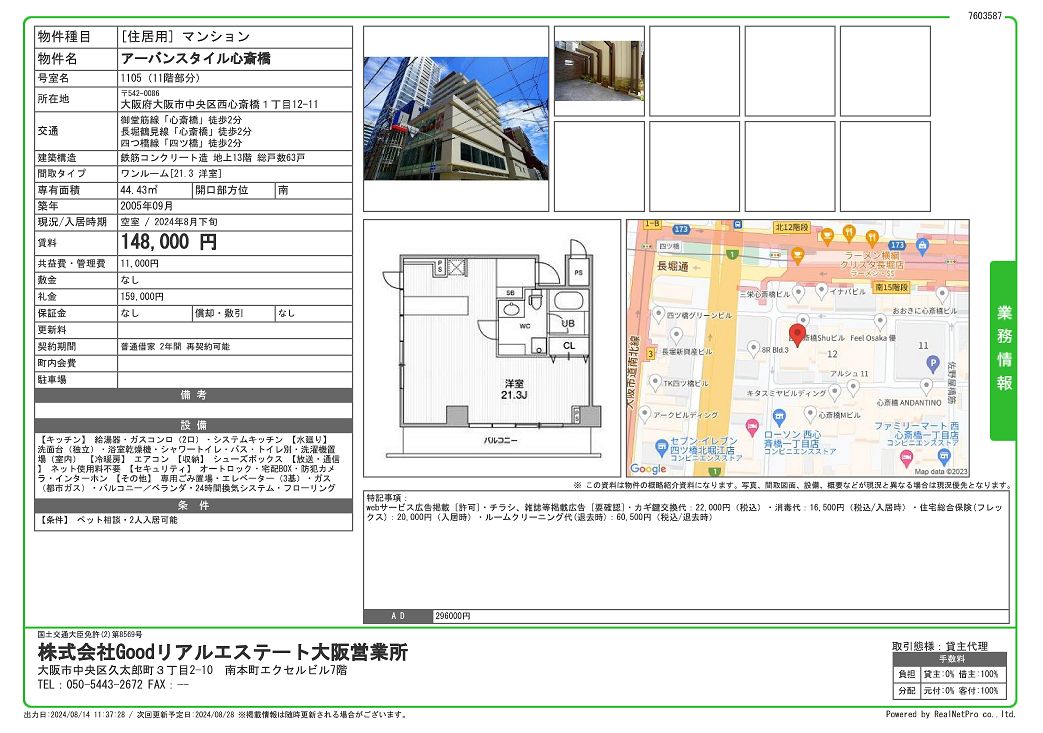The image size is (1043, 733).
Task: Click the gray pin for キタスミヤビルディング
Action: 835,391
